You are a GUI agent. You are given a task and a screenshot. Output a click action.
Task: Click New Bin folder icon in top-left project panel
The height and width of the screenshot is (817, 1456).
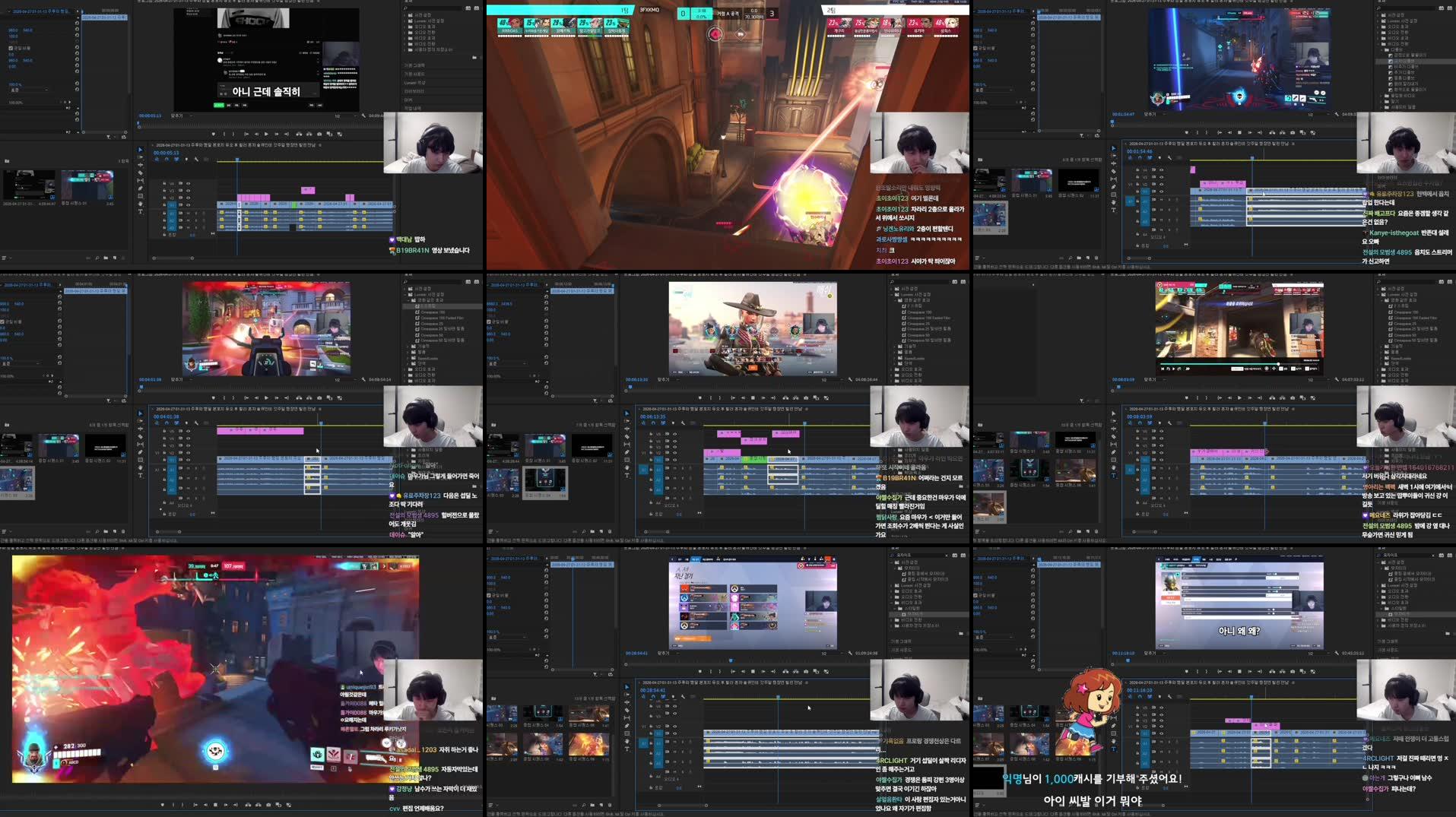[x=106, y=258]
